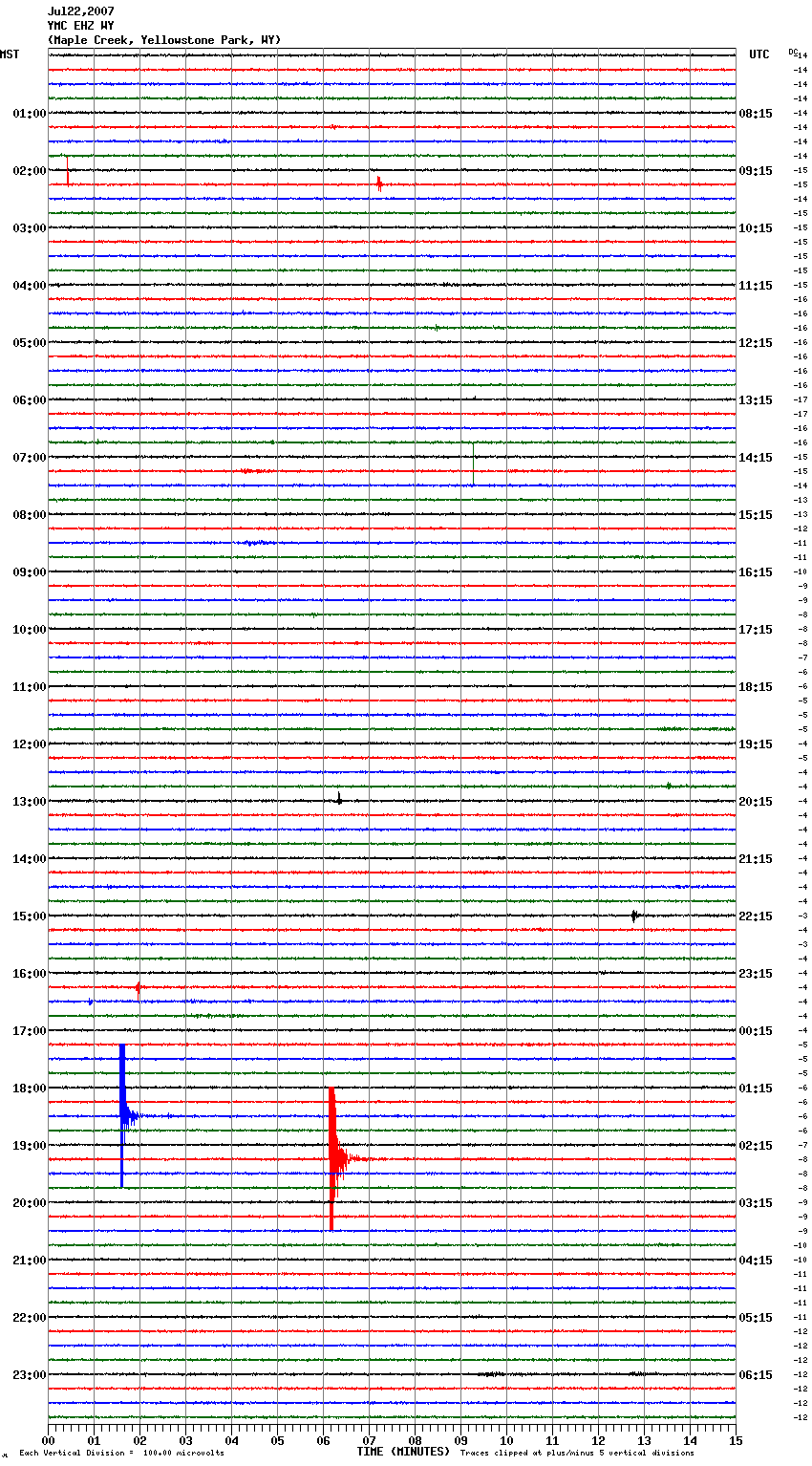Viewport: 812px width, 1466px height.
Task: Select the 03:00 MST time label
Action: point(29,228)
